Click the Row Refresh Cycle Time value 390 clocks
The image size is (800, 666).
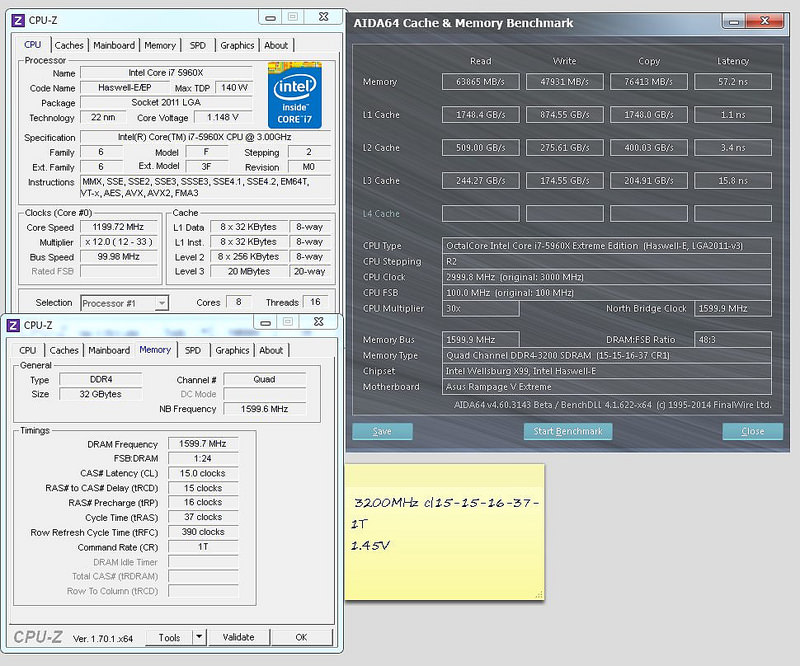(203, 532)
